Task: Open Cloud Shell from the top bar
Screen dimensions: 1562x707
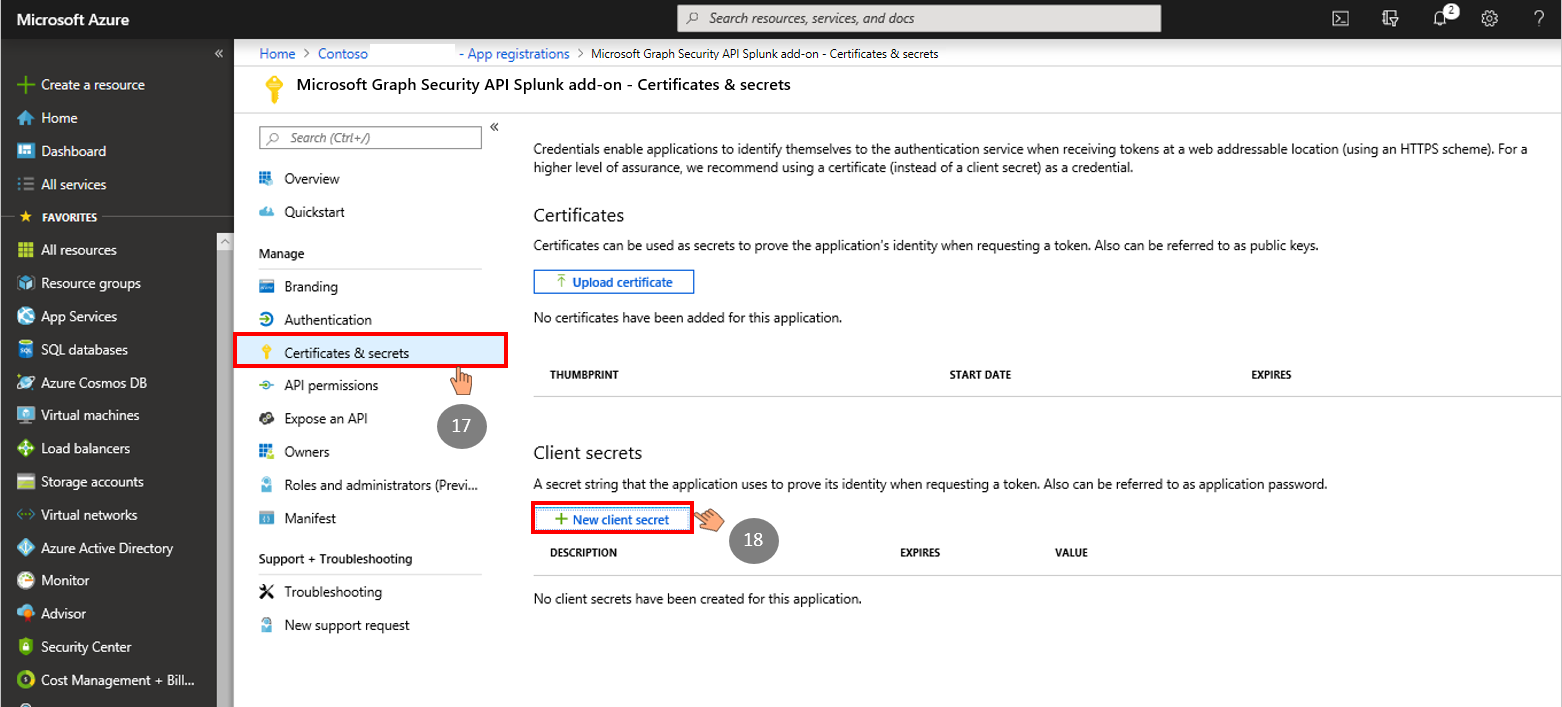Action: [1340, 18]
